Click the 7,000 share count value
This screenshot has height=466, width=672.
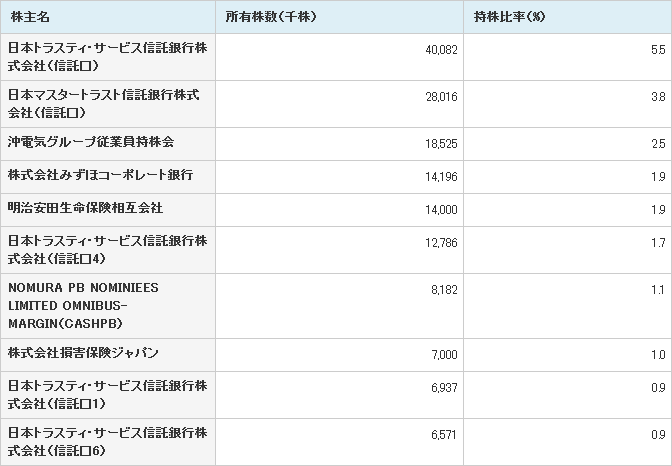(444, 355)
